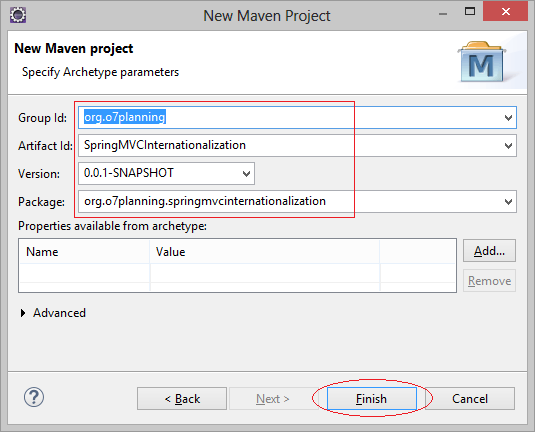Click into the Package text field

pyautogui.click(x=290, y=202)
